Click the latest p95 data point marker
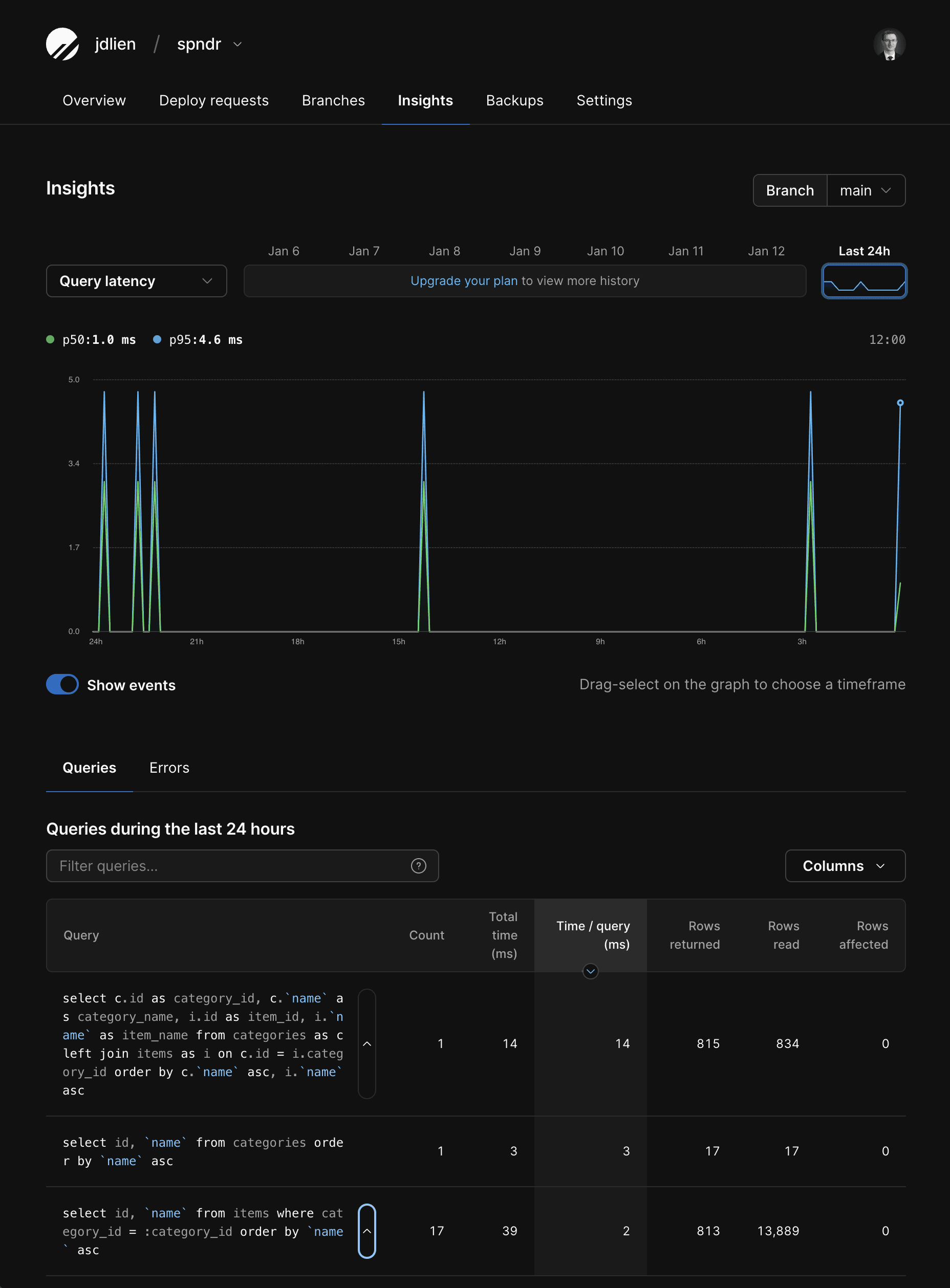Viewport: 950px width, 1288px height. point(900,403)
